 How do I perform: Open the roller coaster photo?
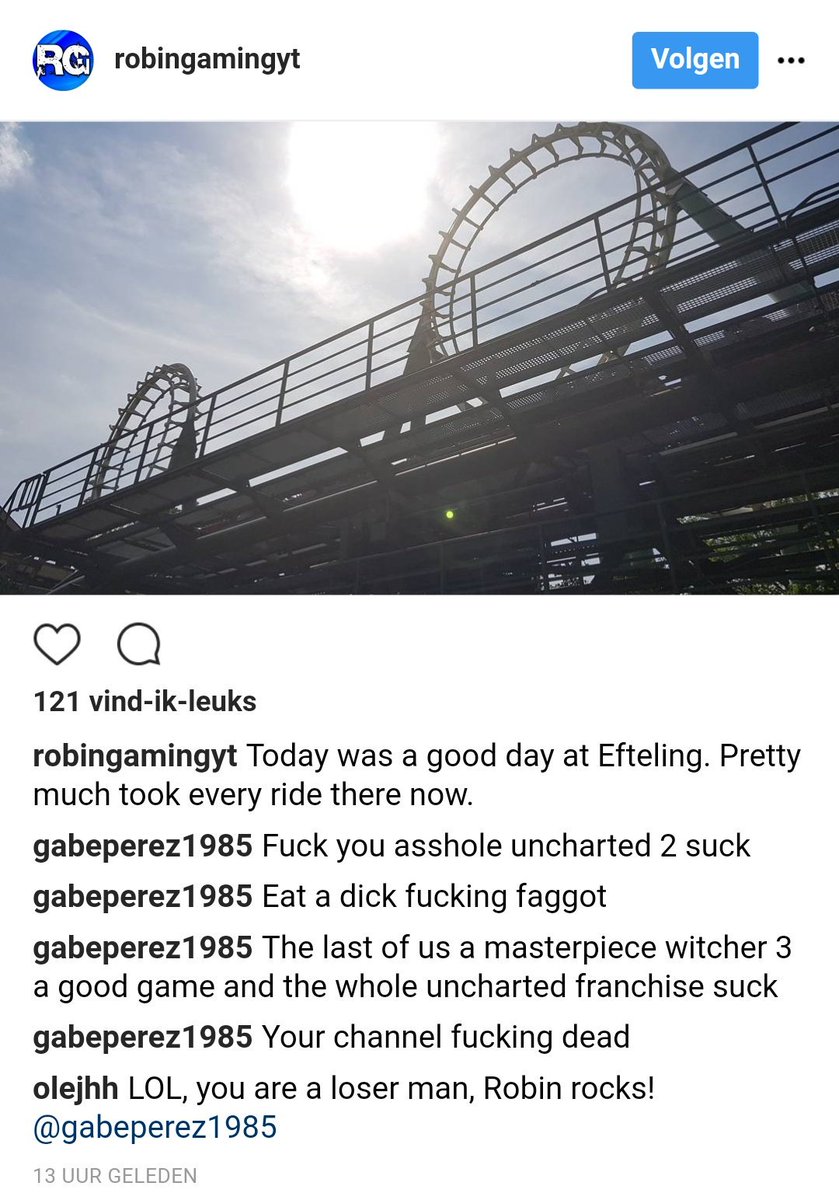click(x=419, y=357)
